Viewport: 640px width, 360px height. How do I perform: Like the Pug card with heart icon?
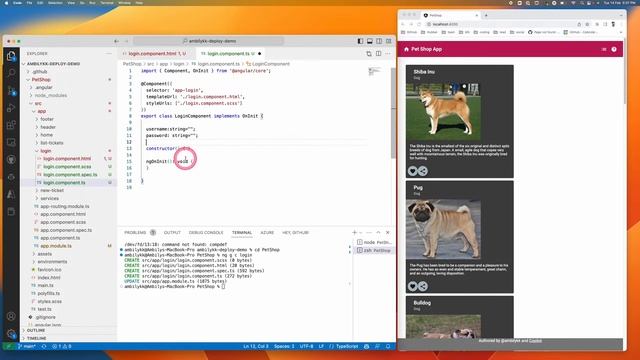(412, 286)
